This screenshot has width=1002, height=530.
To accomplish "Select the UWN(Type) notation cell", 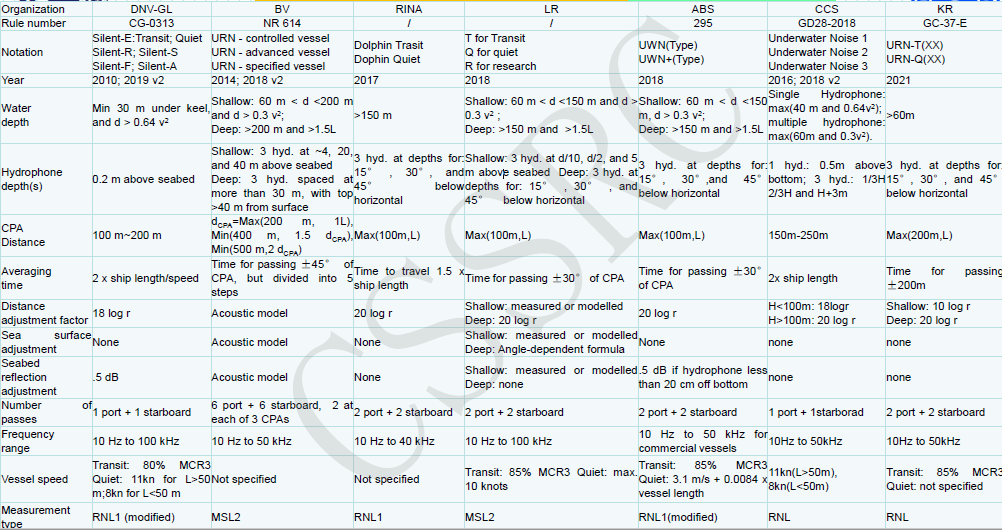I will point(703,52).
